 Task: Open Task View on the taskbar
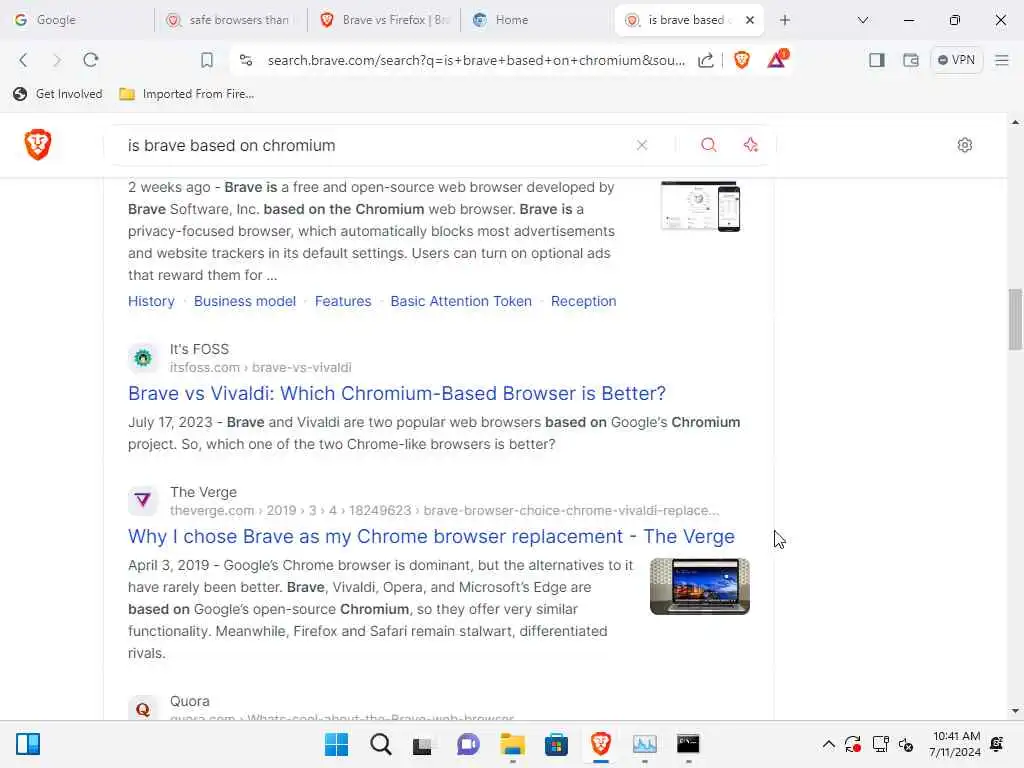pyautogui.click(x=423, y=744)
